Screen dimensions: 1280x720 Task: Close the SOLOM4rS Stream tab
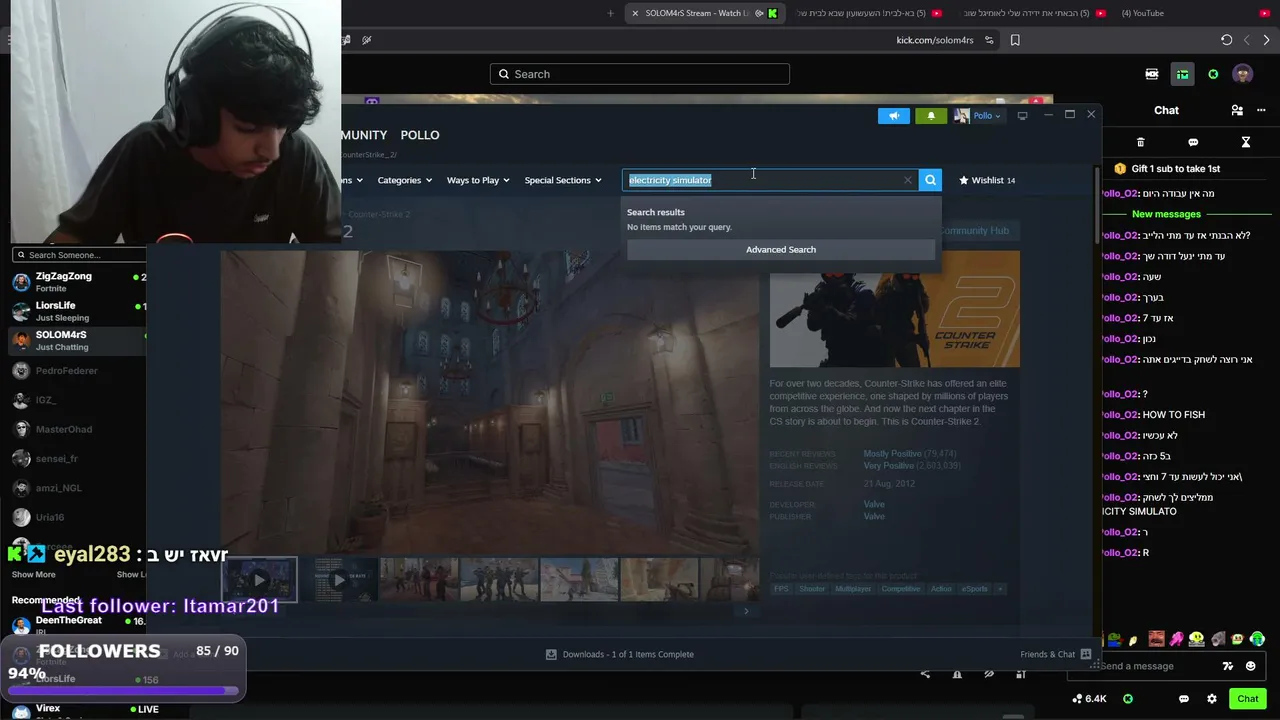click(635, 13)
